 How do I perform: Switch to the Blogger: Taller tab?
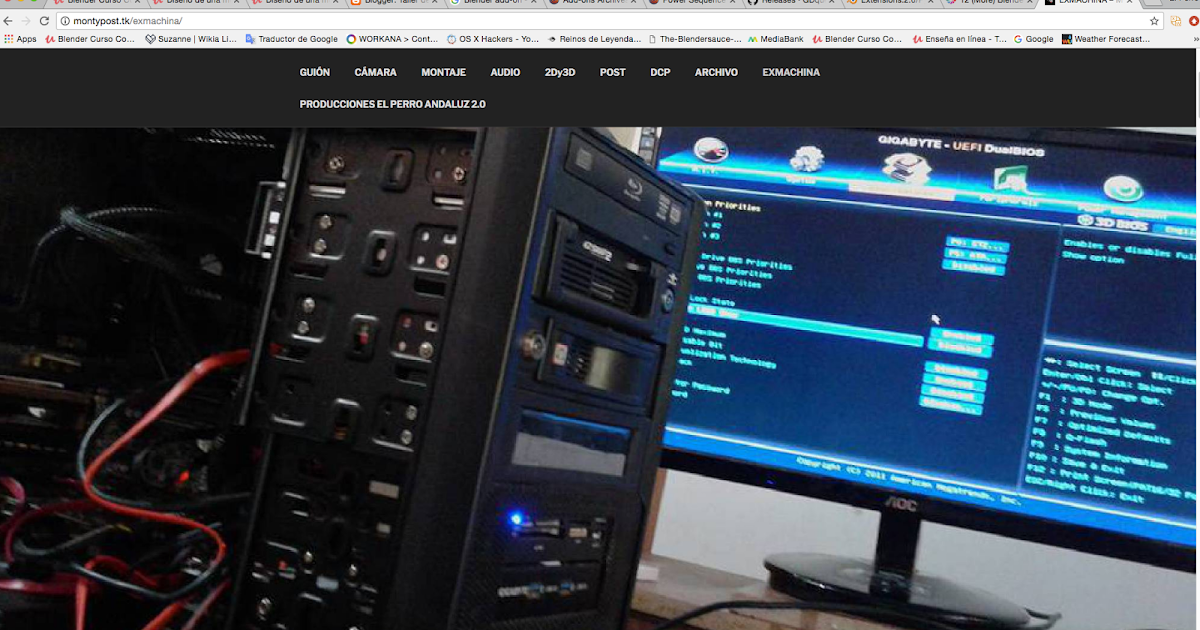(395, 3)
